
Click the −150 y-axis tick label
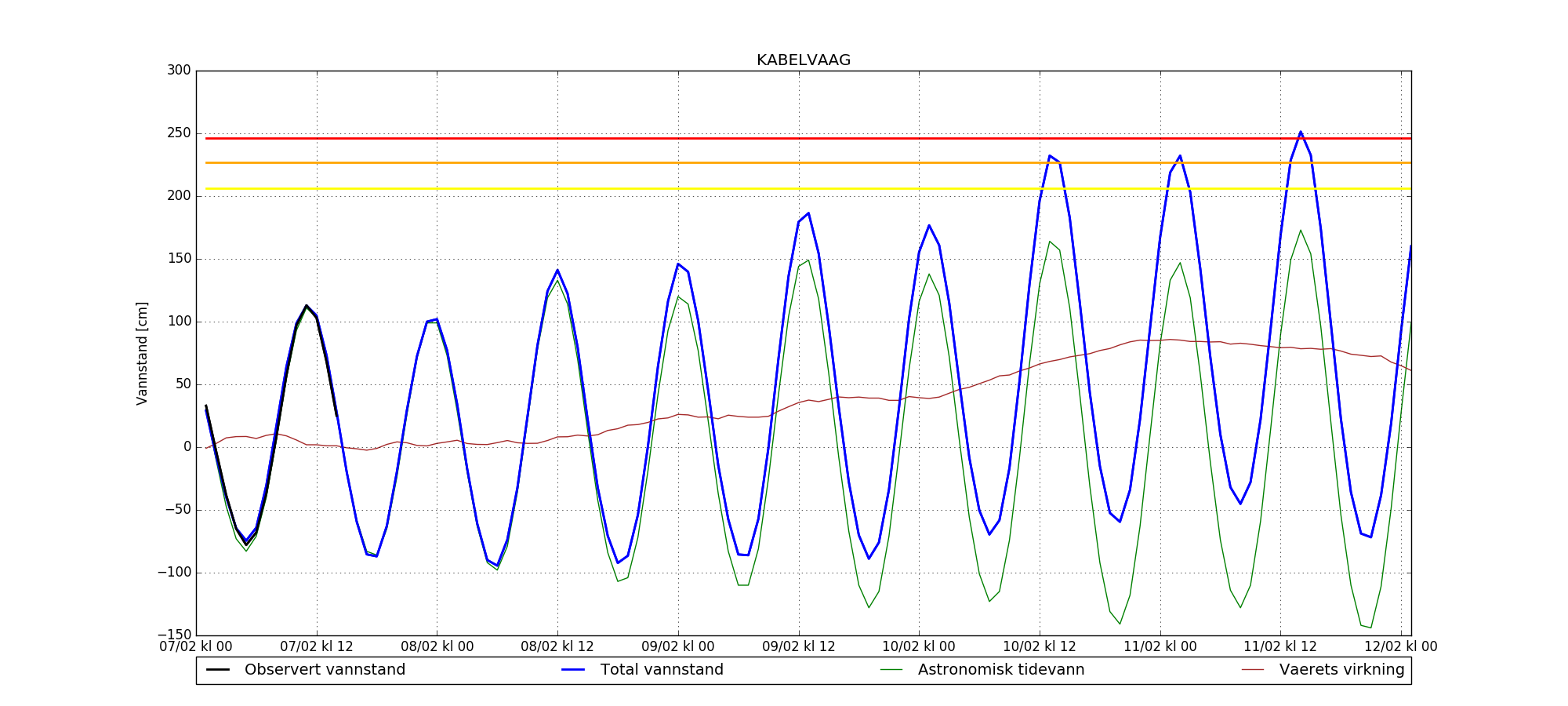pos(174,635)
